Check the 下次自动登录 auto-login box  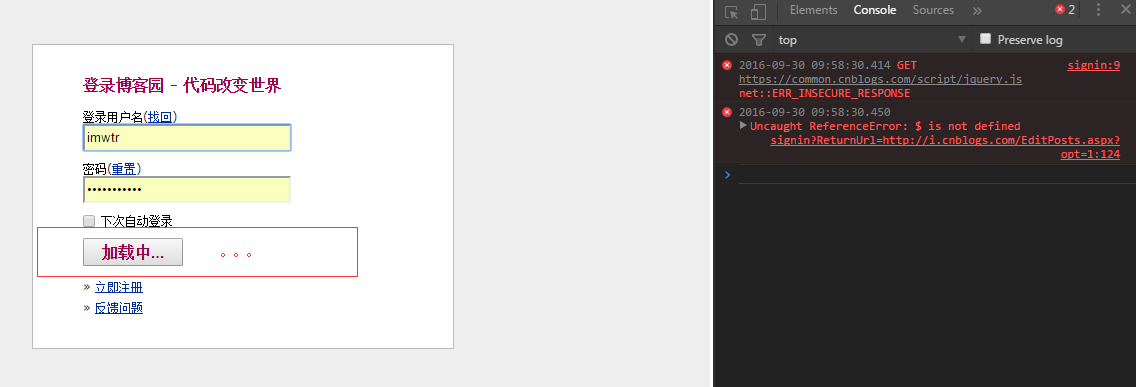coord(89,221)
